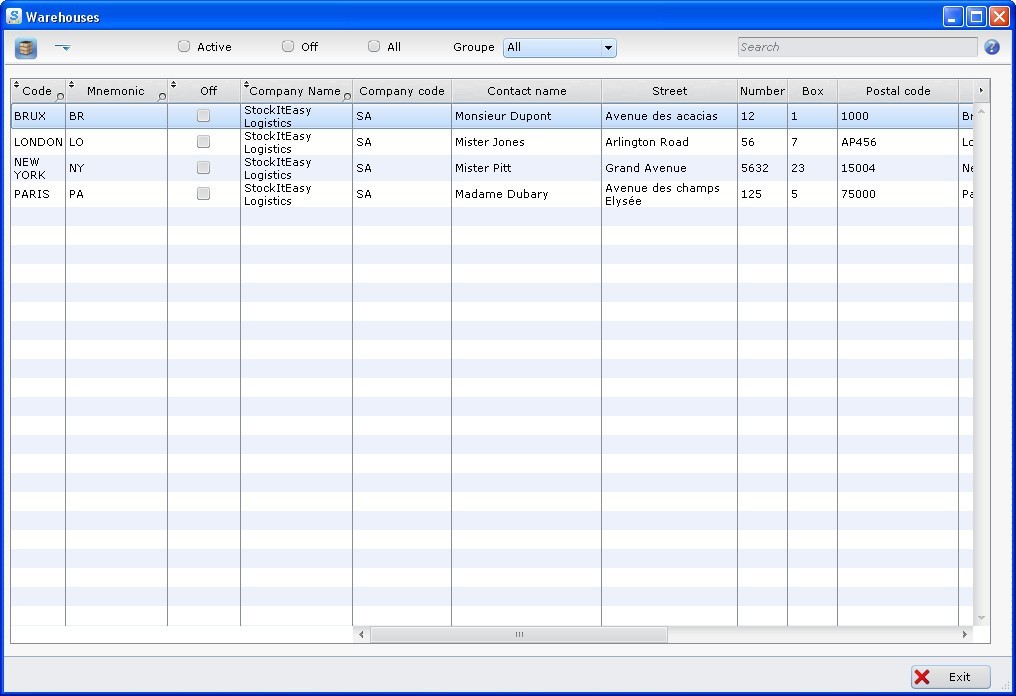The width and height of the screenshot is (1016, 696).
Task: Toggle the Off checkbox for the BRUX row
Action: (204, 115)
